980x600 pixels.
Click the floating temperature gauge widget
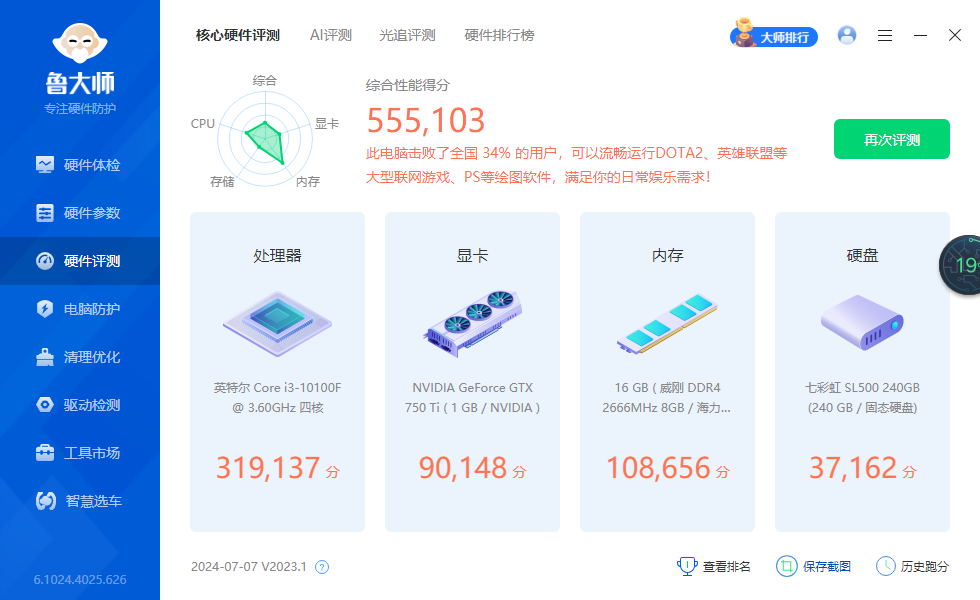pos(961,265)
